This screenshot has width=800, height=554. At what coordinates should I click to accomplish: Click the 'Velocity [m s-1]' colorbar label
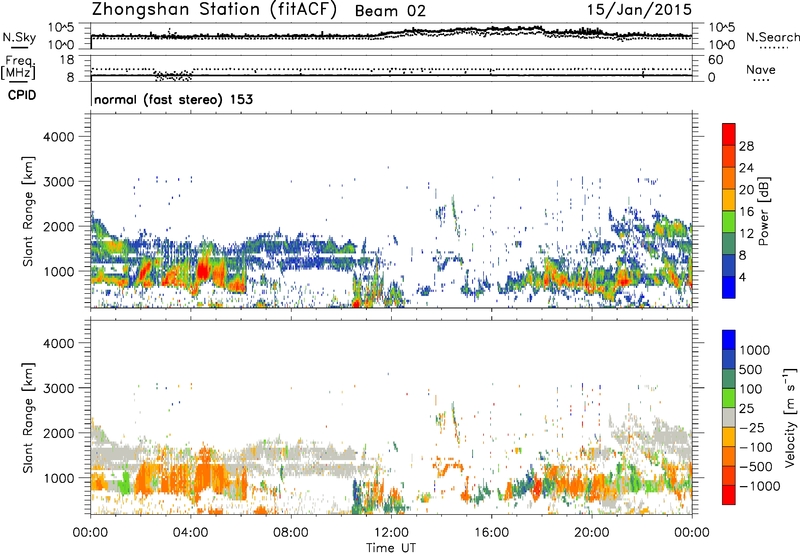(790, 417)
